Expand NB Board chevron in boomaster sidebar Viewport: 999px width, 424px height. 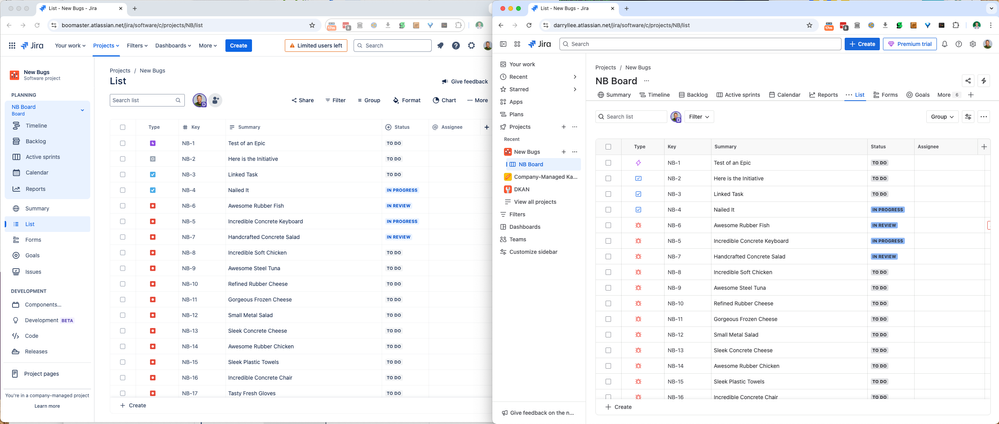(82, 110)
